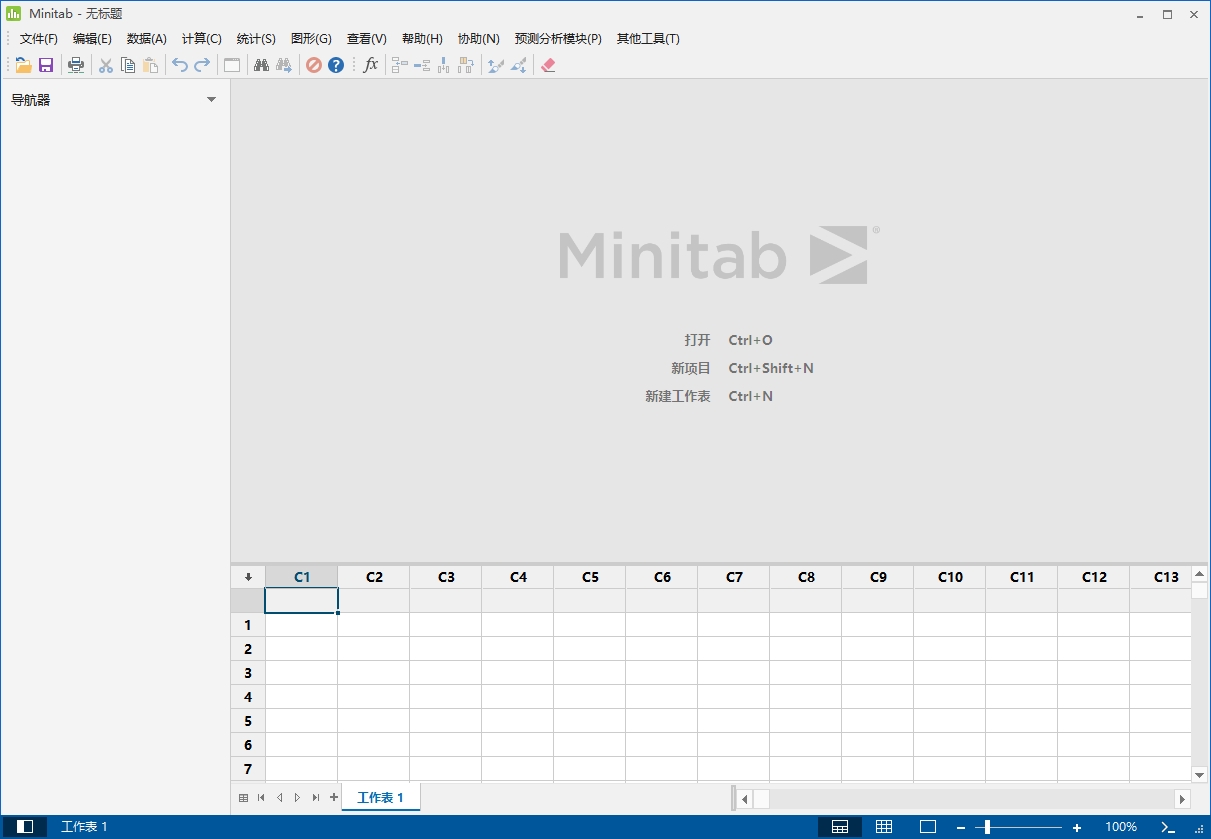Collapse the 导航器 navigator panel
Viewport: 1211px width, 839px height.
coord(211,99)
